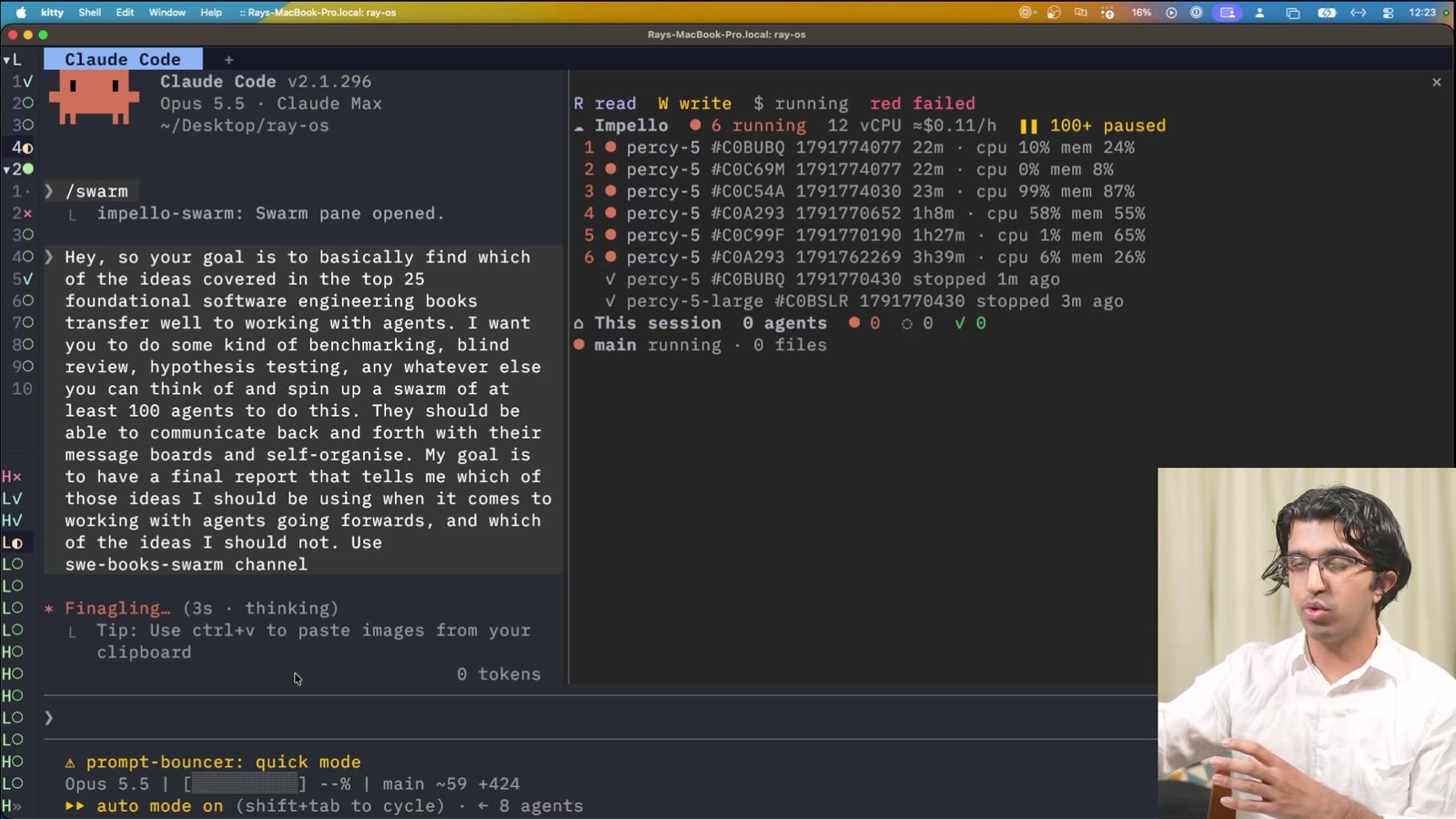Click the pause icon beside 100+ paused
The width and height of the screenshot is (1456, 819).
coord(1028,126)
